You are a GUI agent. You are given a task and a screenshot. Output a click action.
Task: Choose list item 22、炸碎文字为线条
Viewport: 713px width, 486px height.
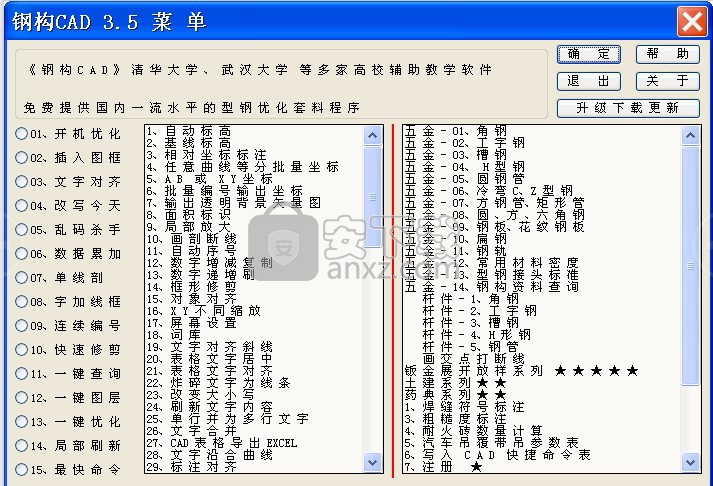218,383
